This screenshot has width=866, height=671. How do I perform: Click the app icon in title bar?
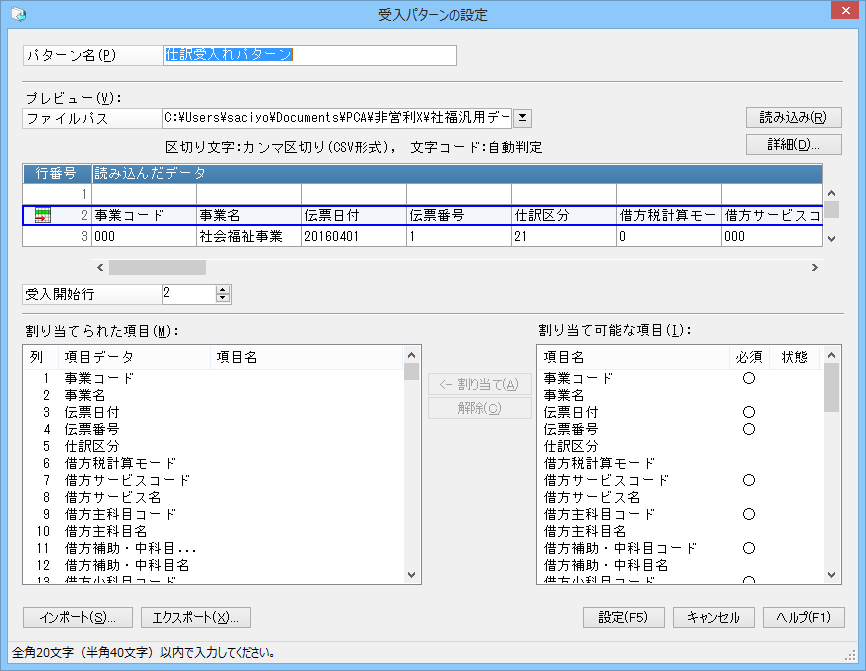click(18, 14)
